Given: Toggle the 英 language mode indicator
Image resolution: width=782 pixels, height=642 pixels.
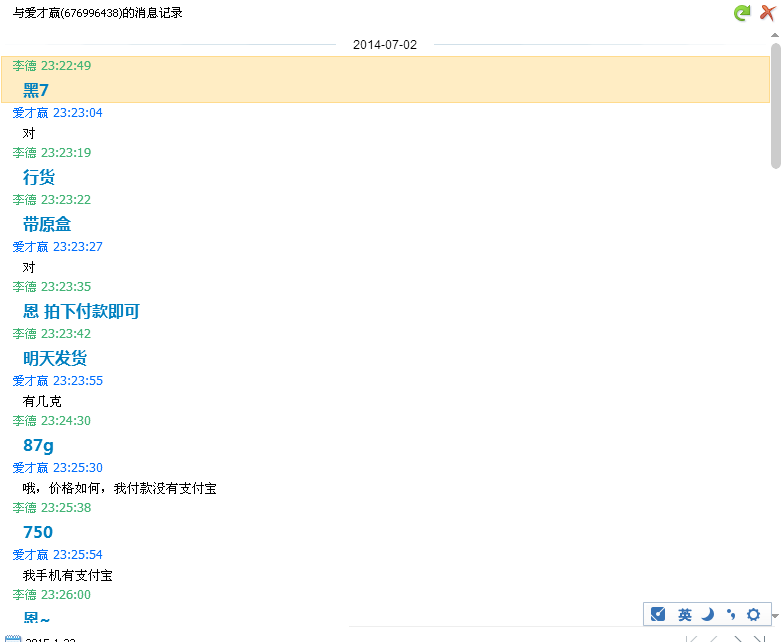Looking at the screenshot, I should coord(684,614).
